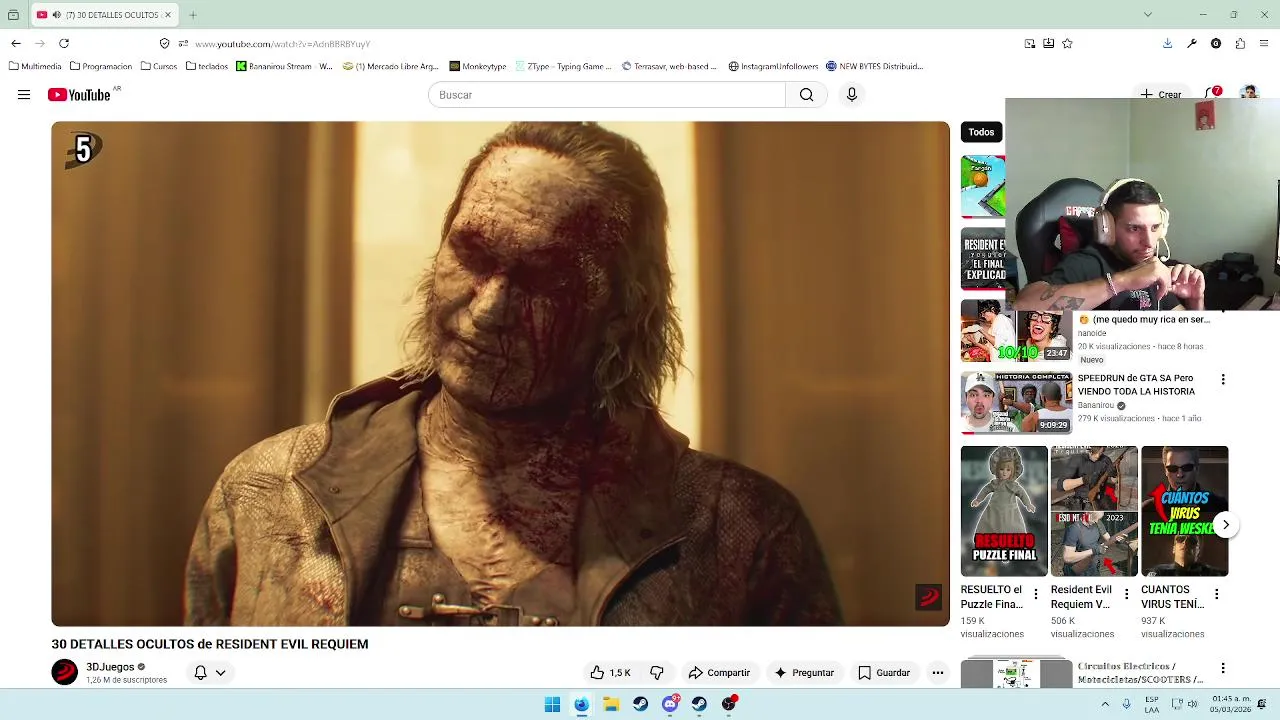
Task: Open the 3DJuegos channel avatar
Action: 65,672
